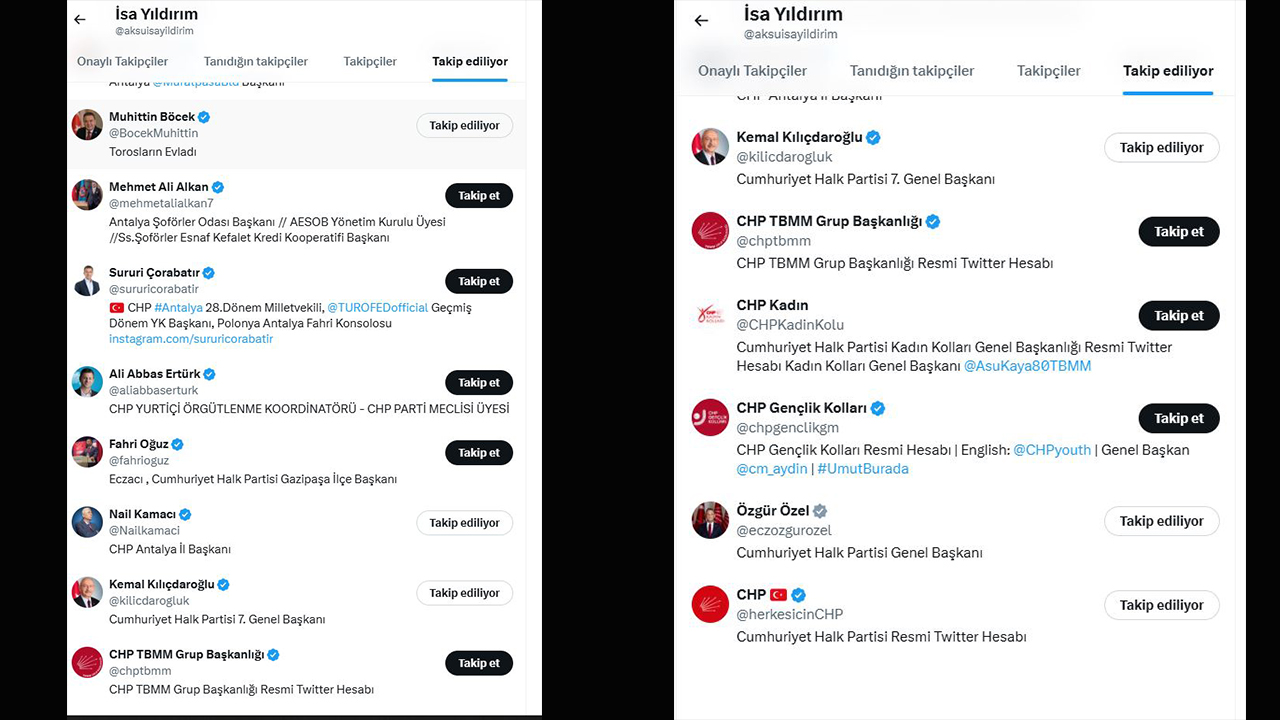This screenshot has width=1280, height=720.
Task: Click the CHP Gençlik Kolları logo avatar
Action: coord(710,417)
